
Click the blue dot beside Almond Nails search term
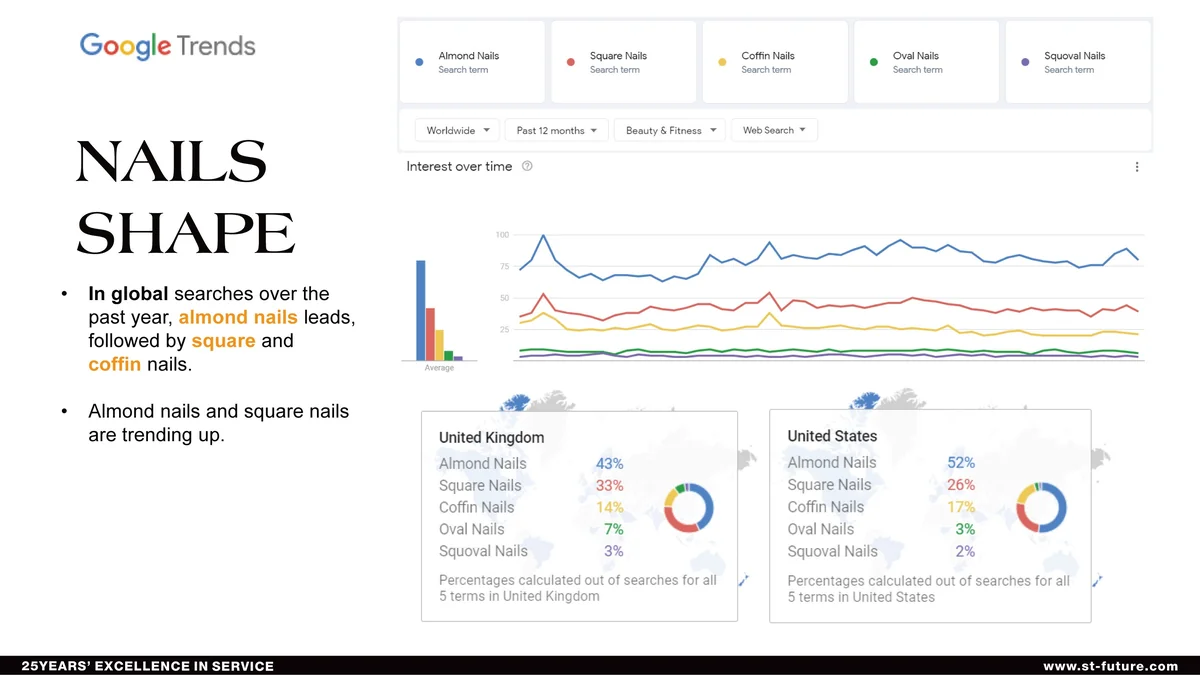point(419,62)
